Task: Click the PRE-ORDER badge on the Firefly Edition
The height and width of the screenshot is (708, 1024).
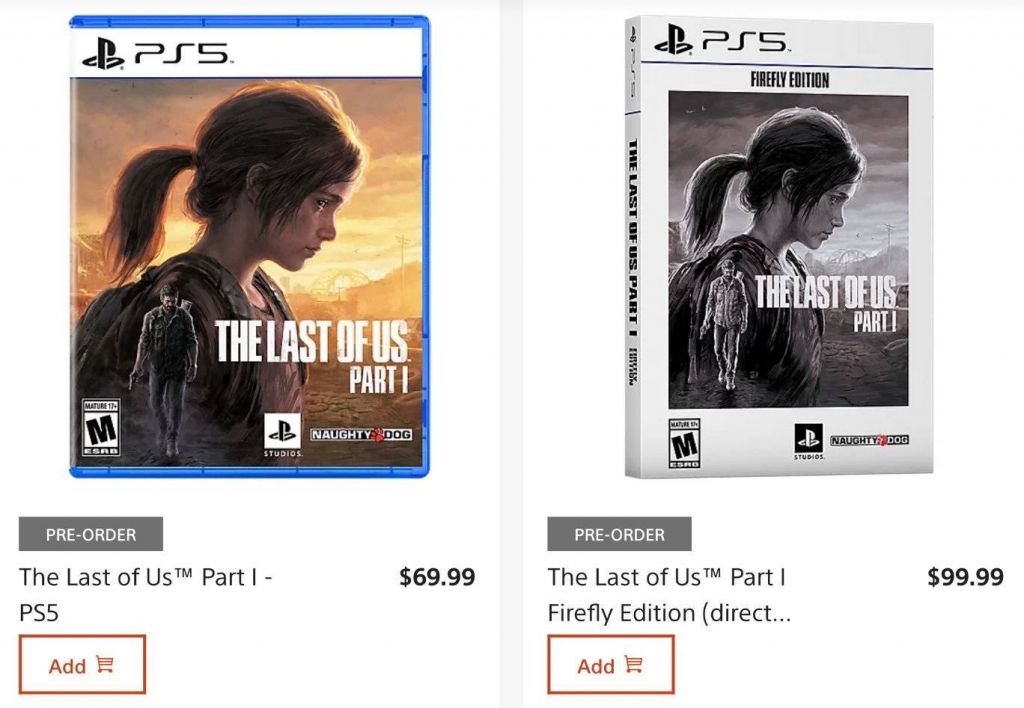Action: pos(619,534)
